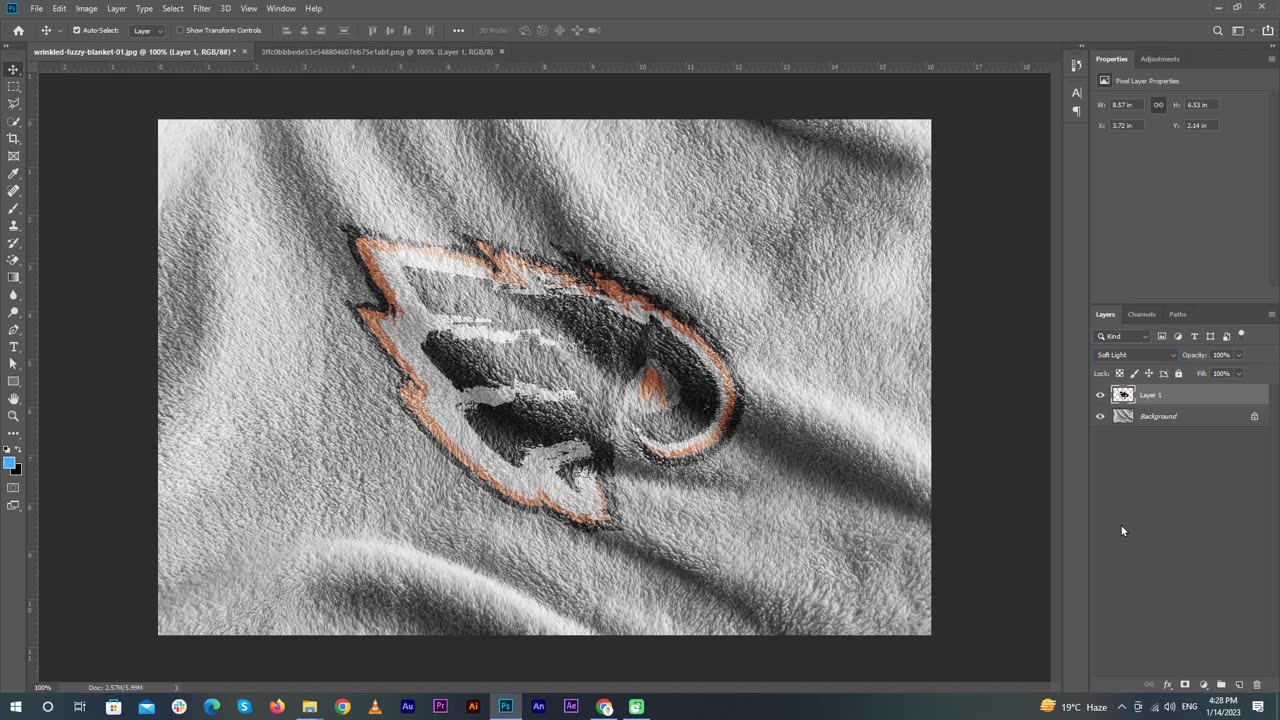Open the Properties panel menu
Viewport: 1280px width, 720px height.
[1271, 59]
